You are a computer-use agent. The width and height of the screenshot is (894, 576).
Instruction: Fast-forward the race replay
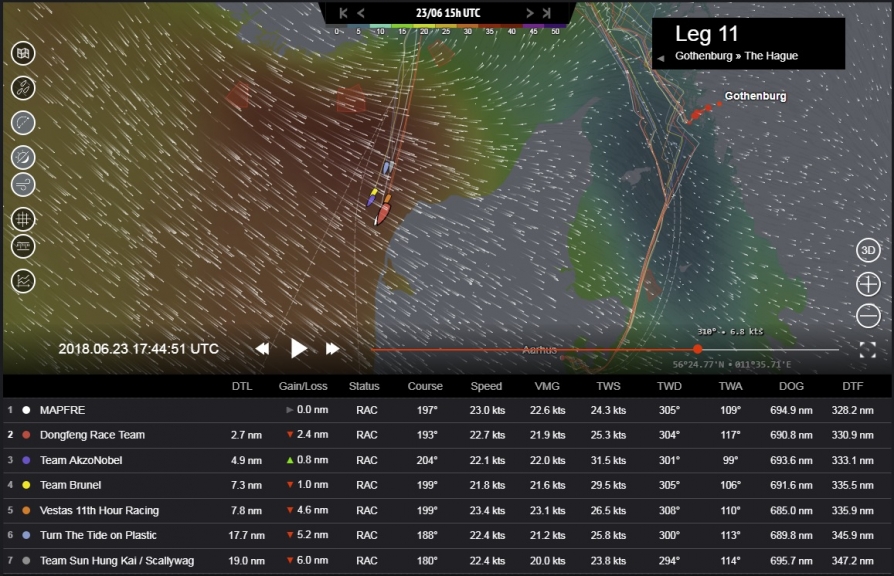(x=332, y=349)
